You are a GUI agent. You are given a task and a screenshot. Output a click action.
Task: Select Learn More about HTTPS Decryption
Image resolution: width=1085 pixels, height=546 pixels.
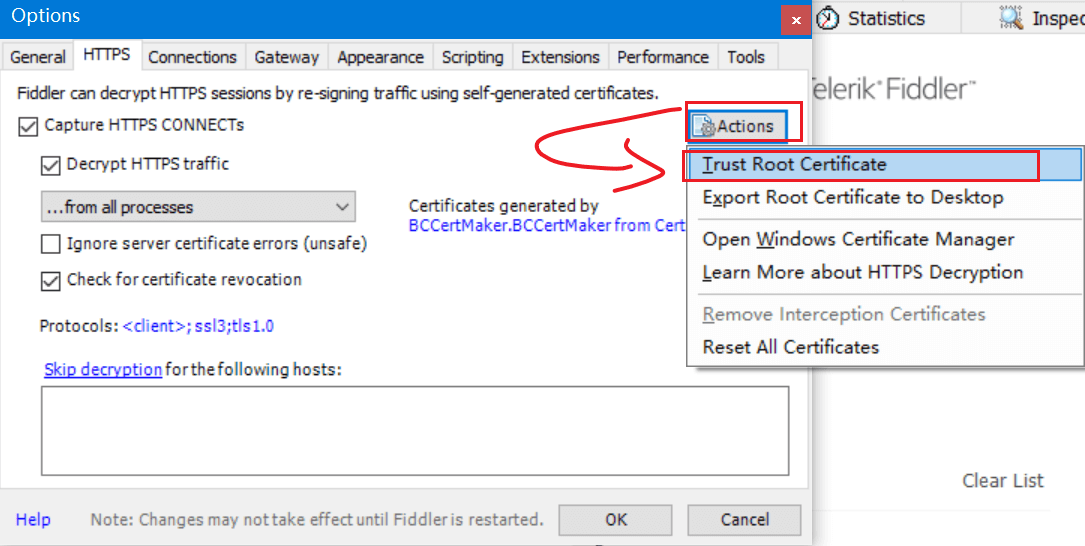[884, 273]
